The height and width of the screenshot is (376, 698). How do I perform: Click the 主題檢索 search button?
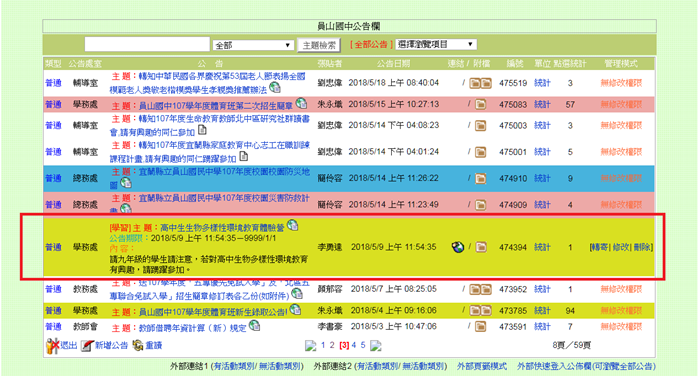(319, 45)
